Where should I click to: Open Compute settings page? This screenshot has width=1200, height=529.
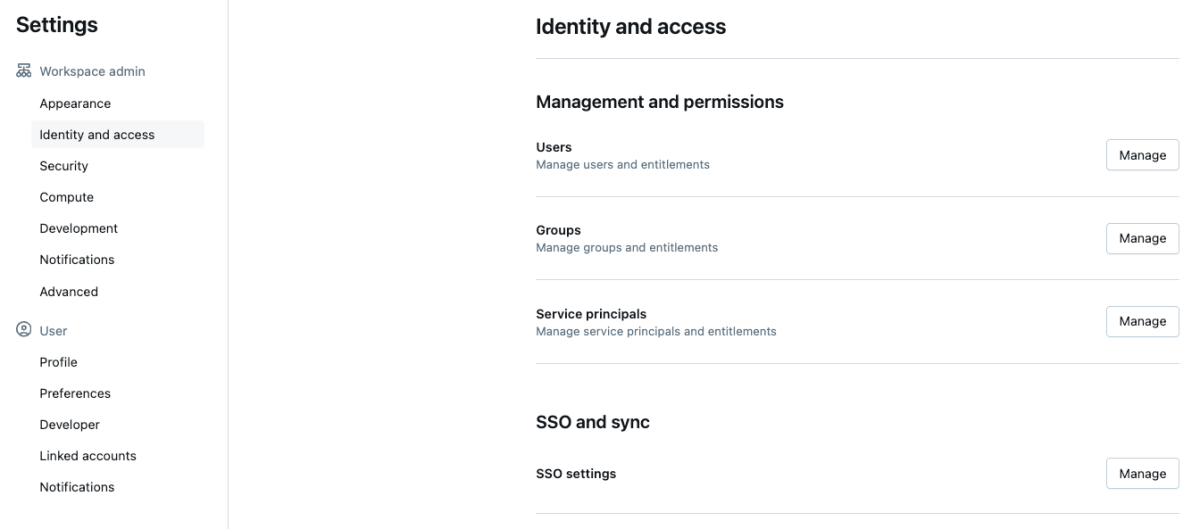[67, 197]
